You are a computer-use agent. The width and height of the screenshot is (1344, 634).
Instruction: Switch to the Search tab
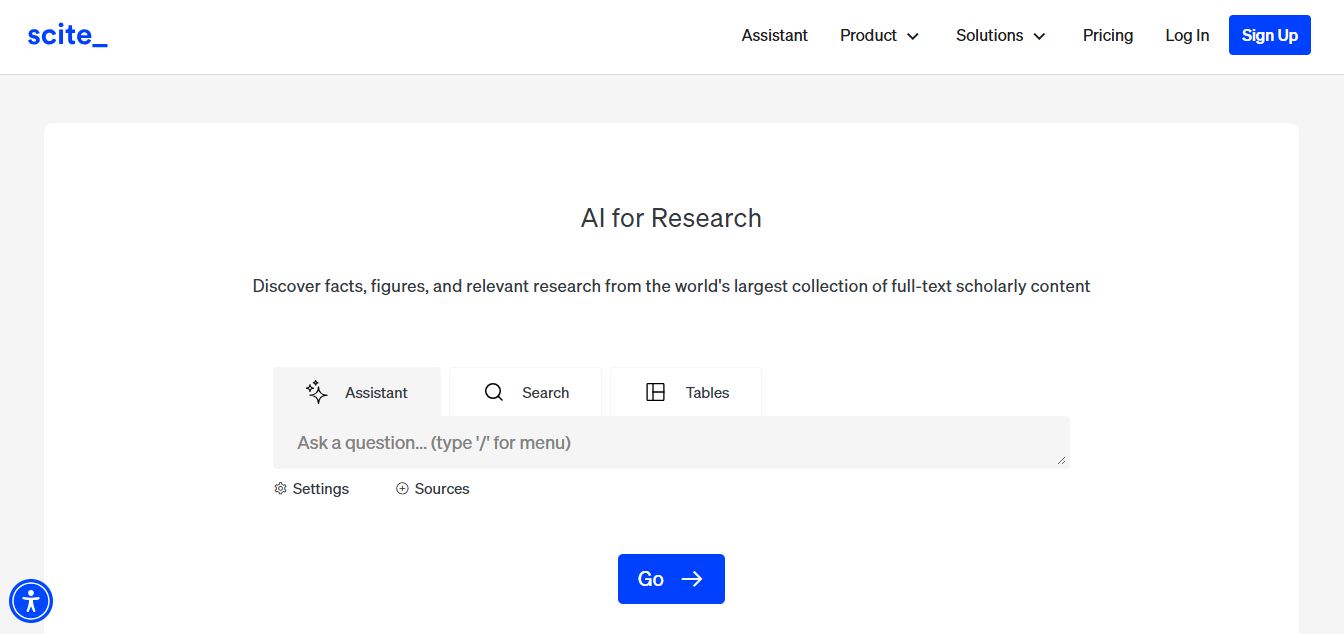(545, 393)
